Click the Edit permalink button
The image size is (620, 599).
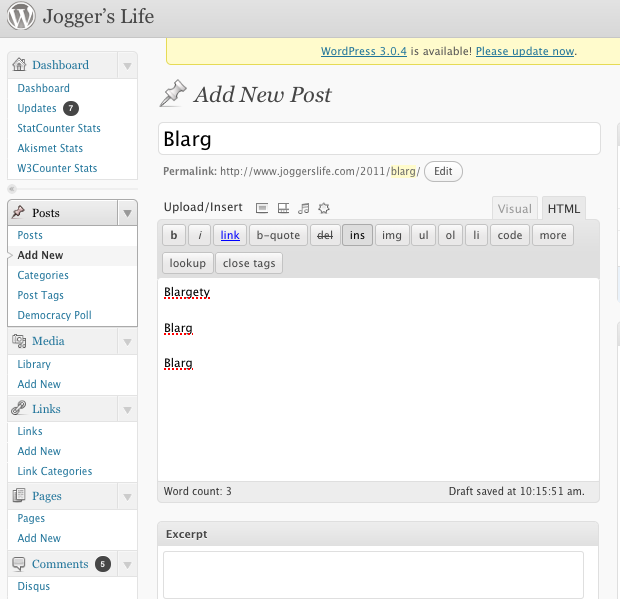coord(443,171)
